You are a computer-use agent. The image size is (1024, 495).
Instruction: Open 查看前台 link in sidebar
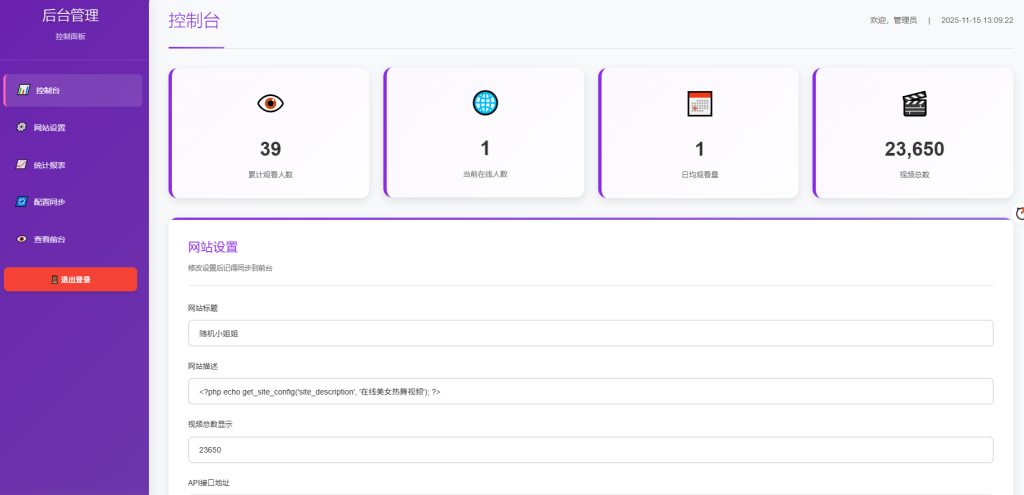coord(50,239)
